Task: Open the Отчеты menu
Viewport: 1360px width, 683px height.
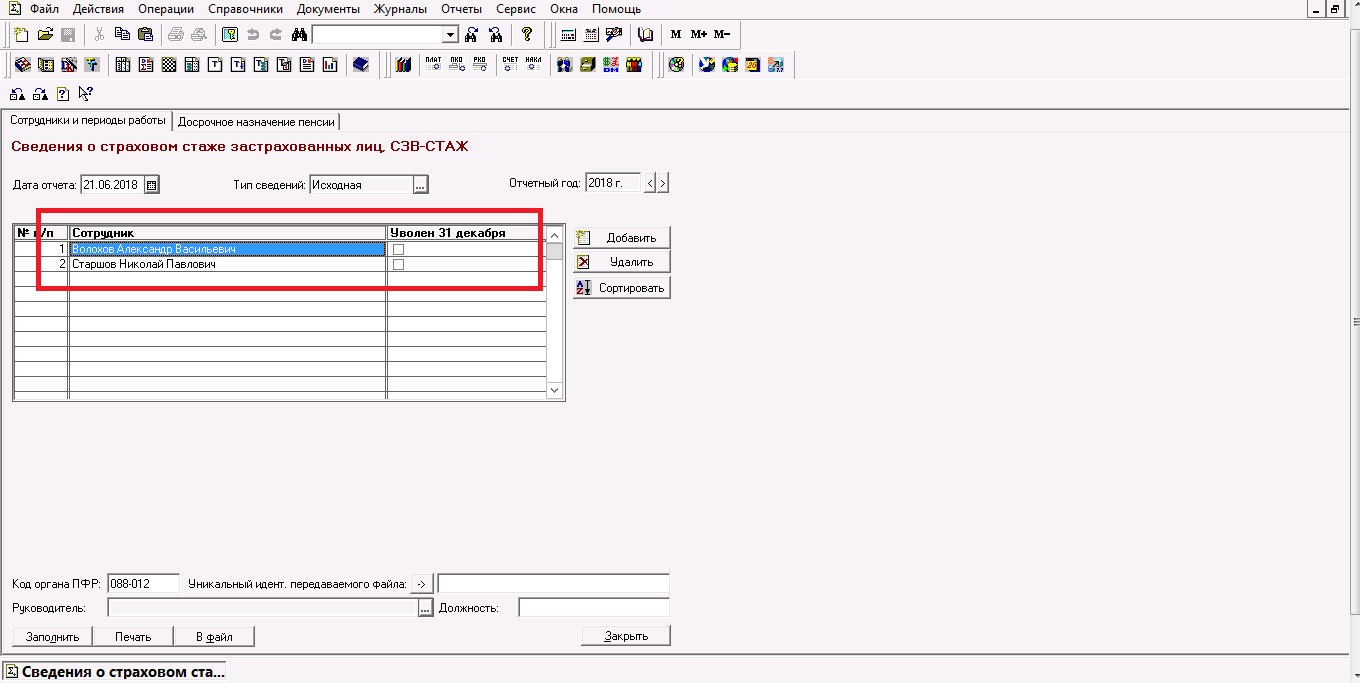Action: tap(461, 9)
